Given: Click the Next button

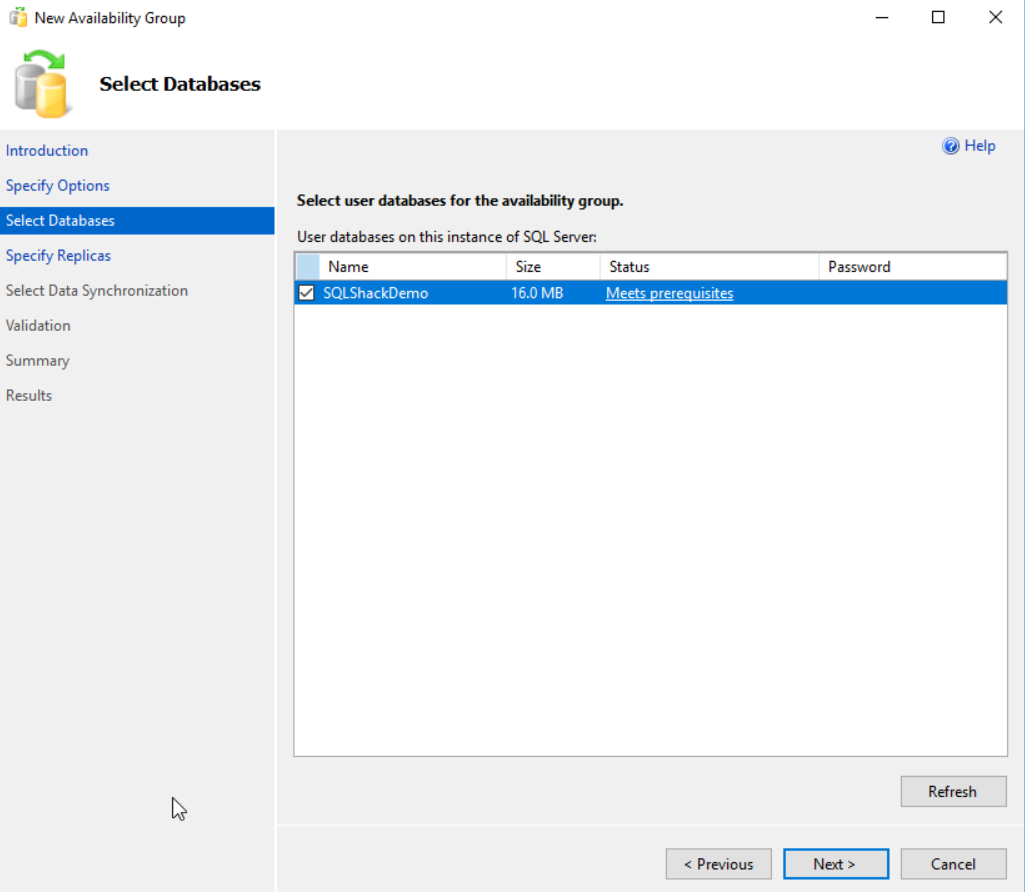Looking at the screenshot, I should pyautogui.click(x=835, y=864).
